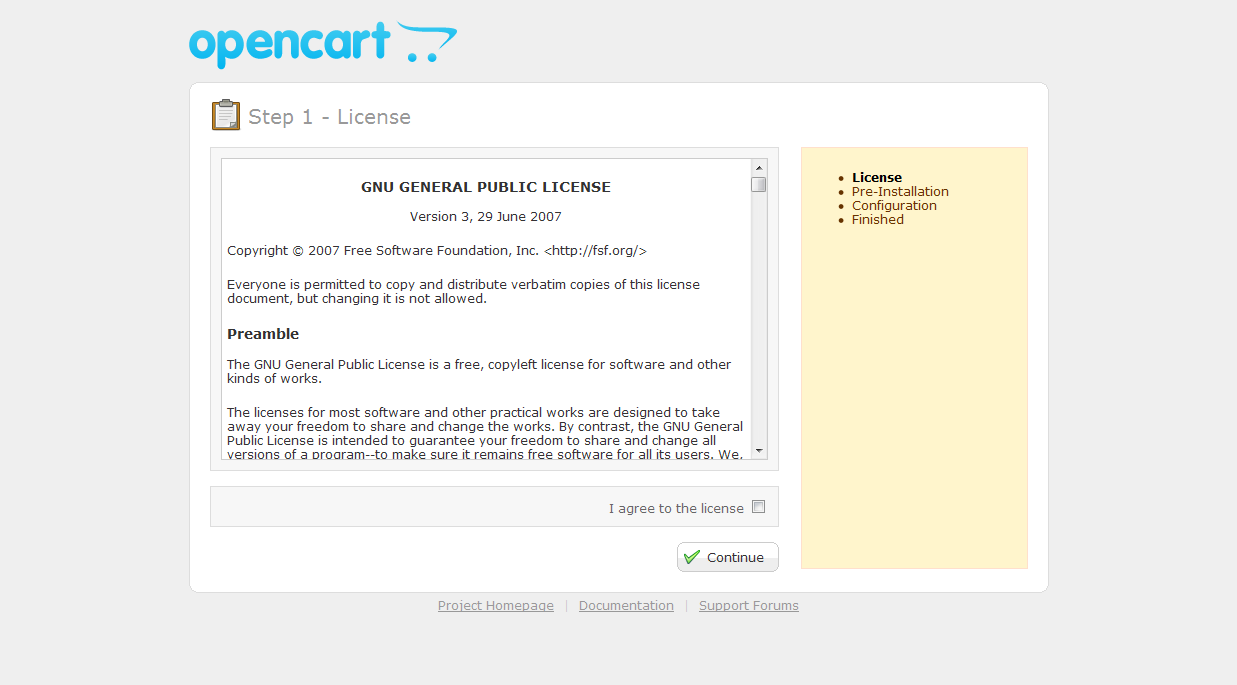Screen dimensions: 1237x685
Task: Click the fsf.org URL in the copyright line
Action: (x=595, y=251)
